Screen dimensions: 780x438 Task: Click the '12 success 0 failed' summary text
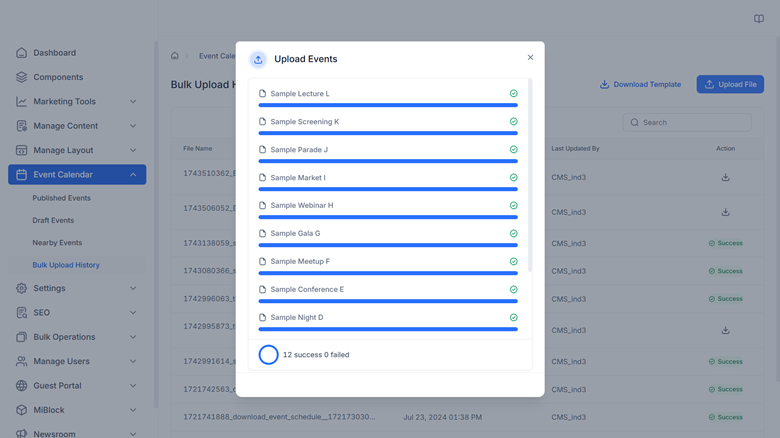(316, 355)
